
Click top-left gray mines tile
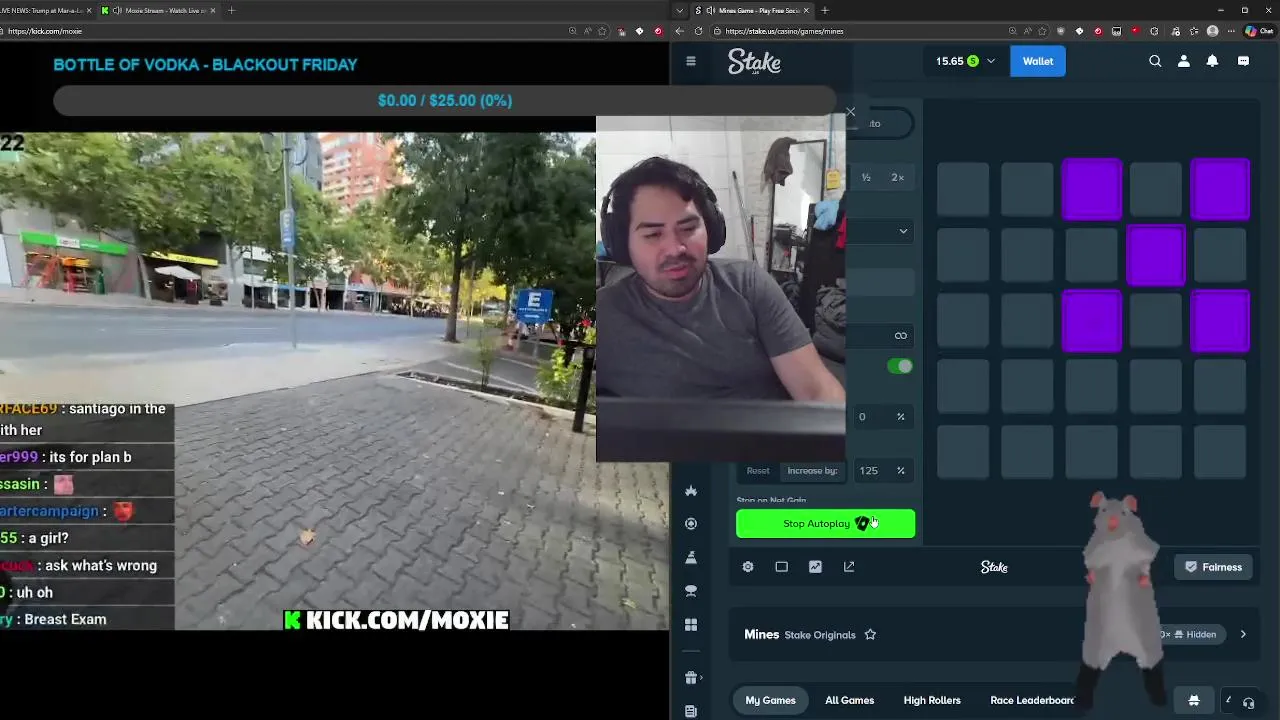(963, 189)
